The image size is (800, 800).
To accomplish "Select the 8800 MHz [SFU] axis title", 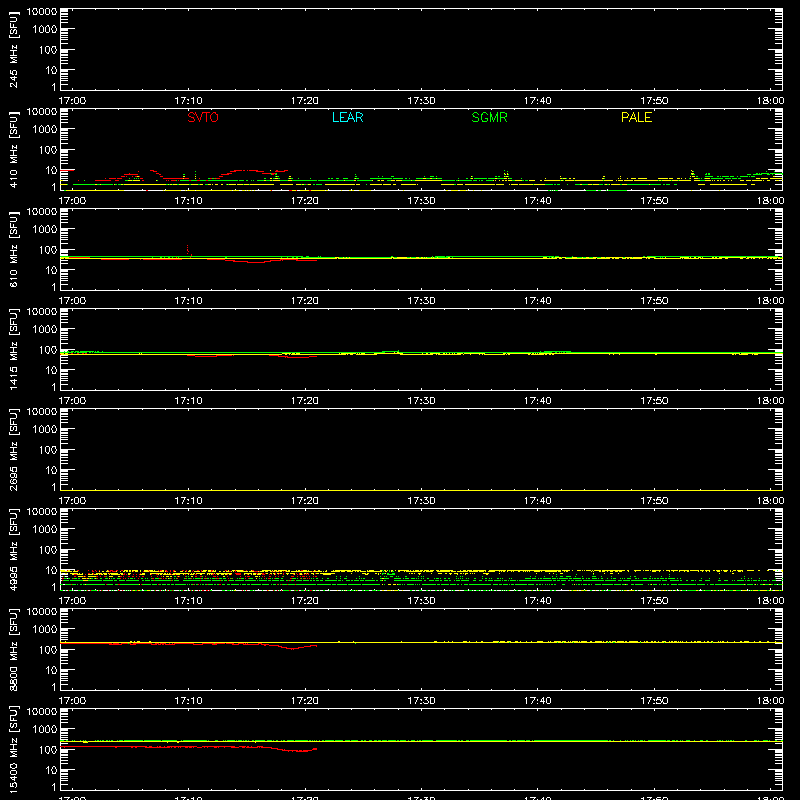I will pos(13,649).
